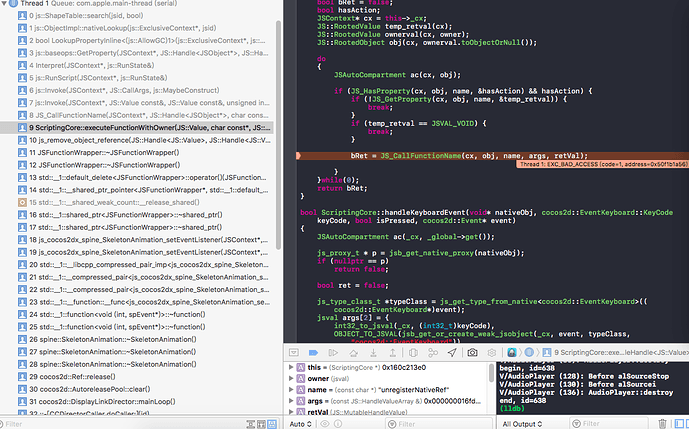Select frame 11 ~JSFunctionWrapper
The height and width of the screenshot is (429, 689).
tap(137, 153)
